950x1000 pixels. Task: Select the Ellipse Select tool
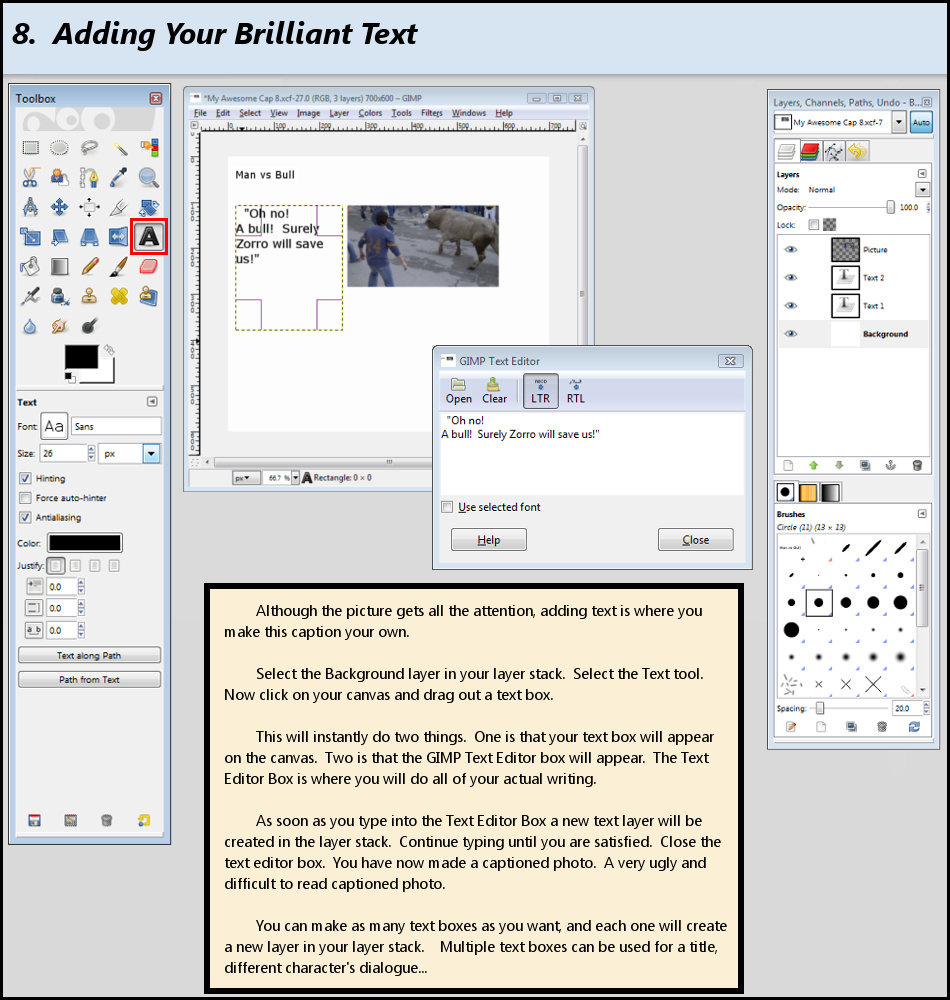(59, 148)
